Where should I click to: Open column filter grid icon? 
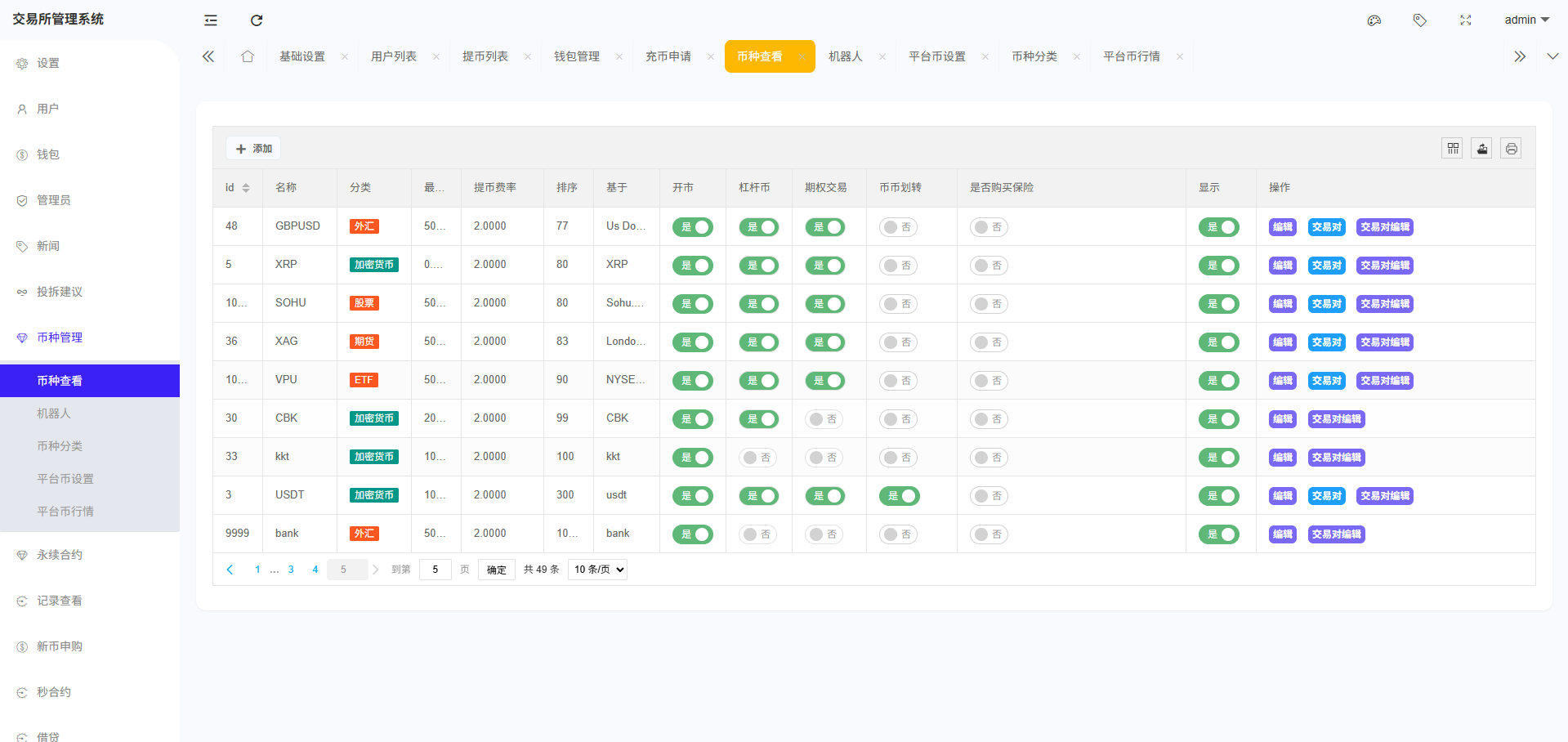(x=1453, y=149)
